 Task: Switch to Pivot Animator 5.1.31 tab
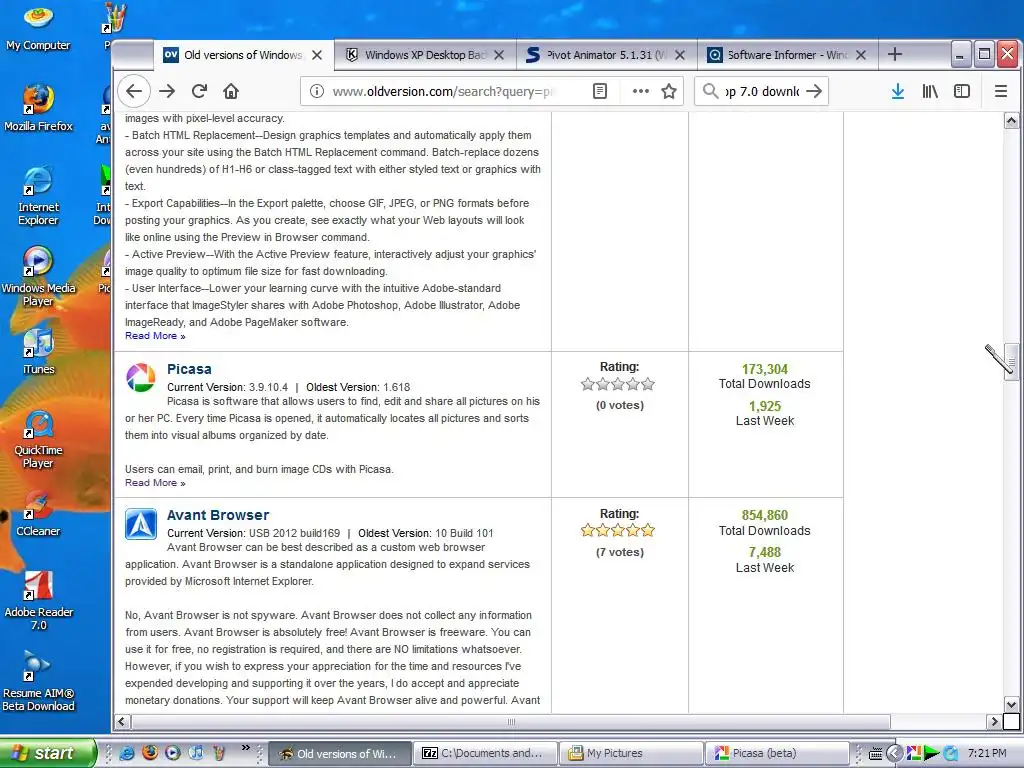click(x=606, y=55)
